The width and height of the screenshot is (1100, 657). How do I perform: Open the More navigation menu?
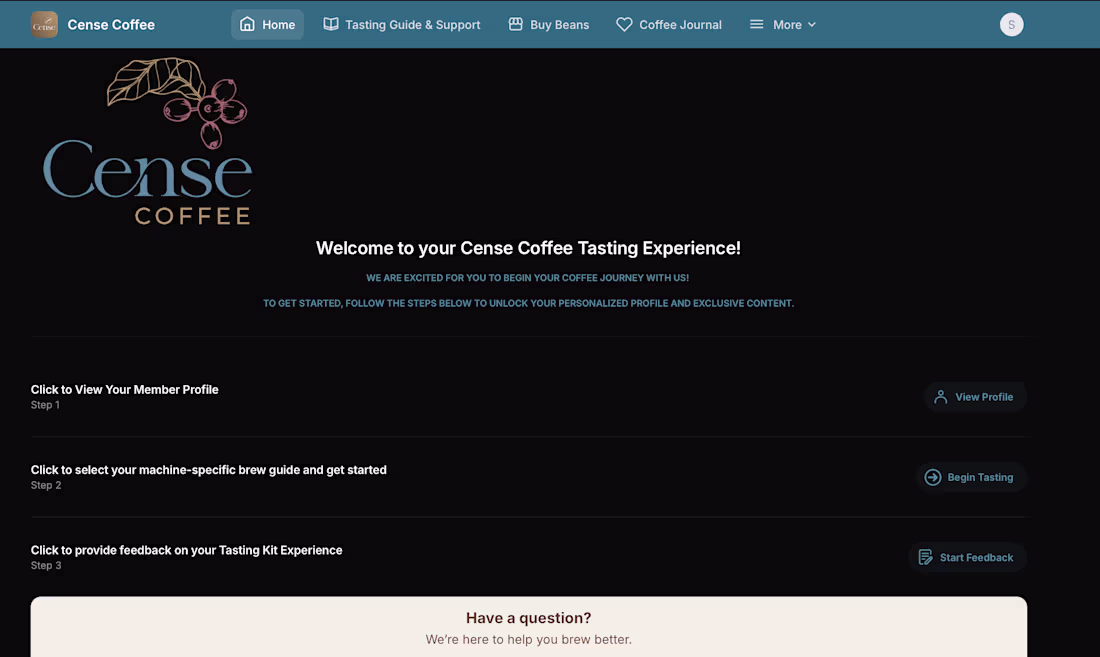783,24
